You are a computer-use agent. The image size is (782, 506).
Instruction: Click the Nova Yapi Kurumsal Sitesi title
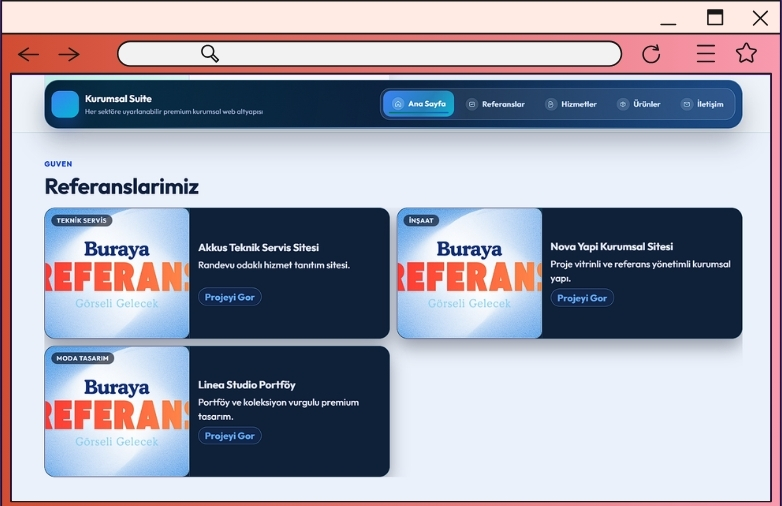[x=611, y=246]
